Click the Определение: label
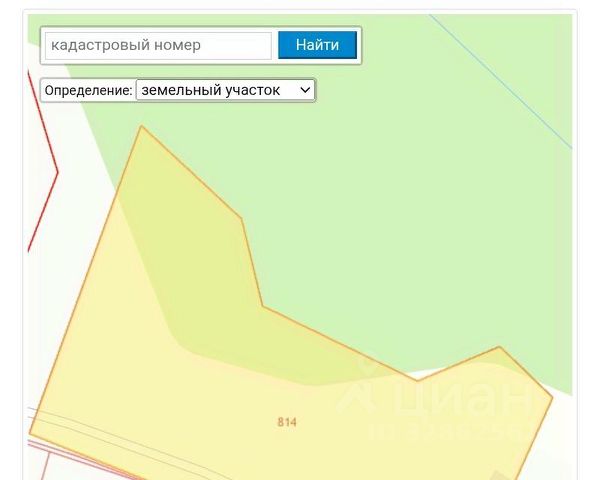This screenshot has height=480, width=600. tap(88, 91)
